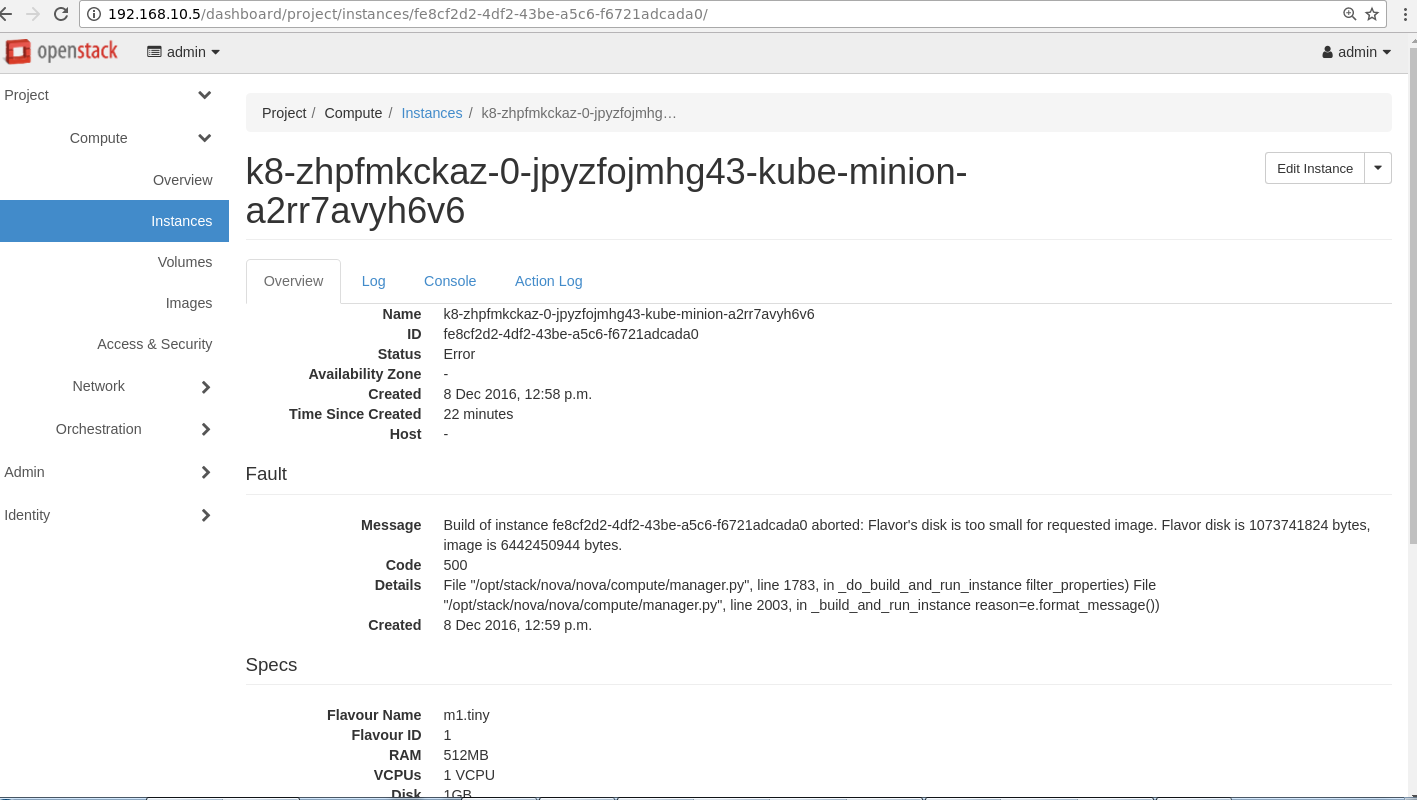Open Volumes in the sidebar
Screen dimensions: 1417x800
[185, 262]
